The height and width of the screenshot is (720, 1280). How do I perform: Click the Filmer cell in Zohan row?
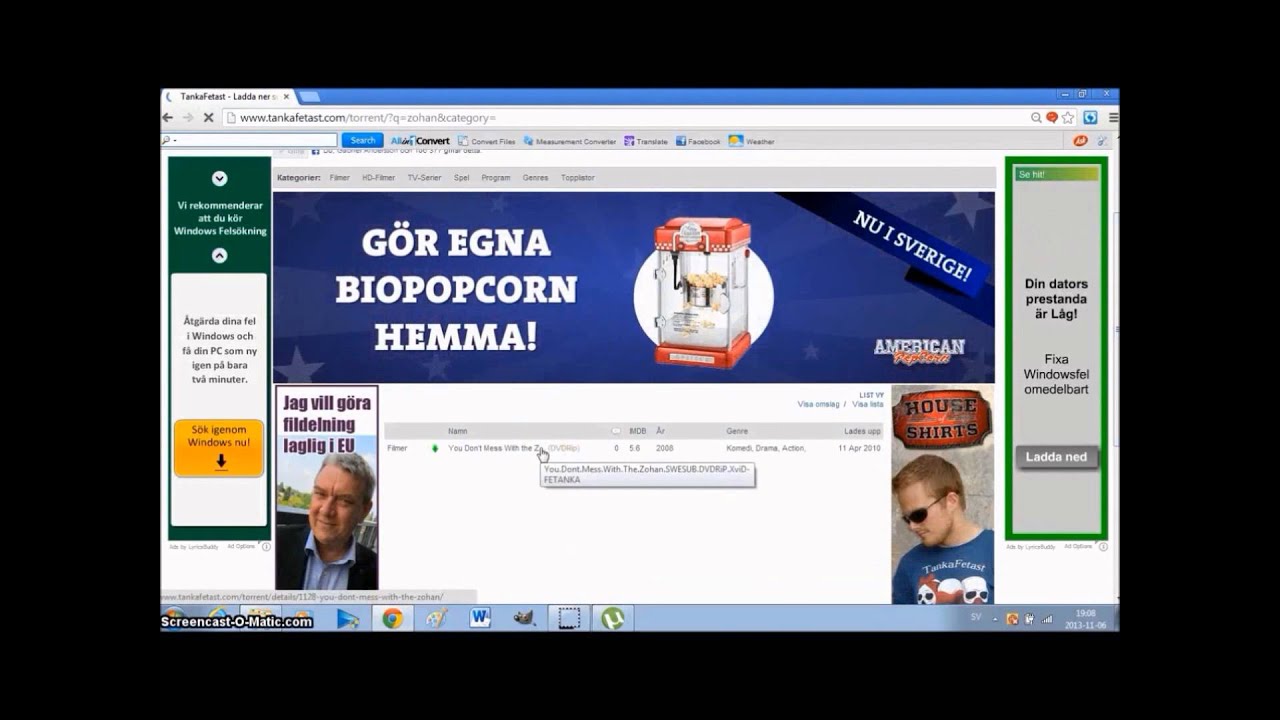tap(397, 448)
